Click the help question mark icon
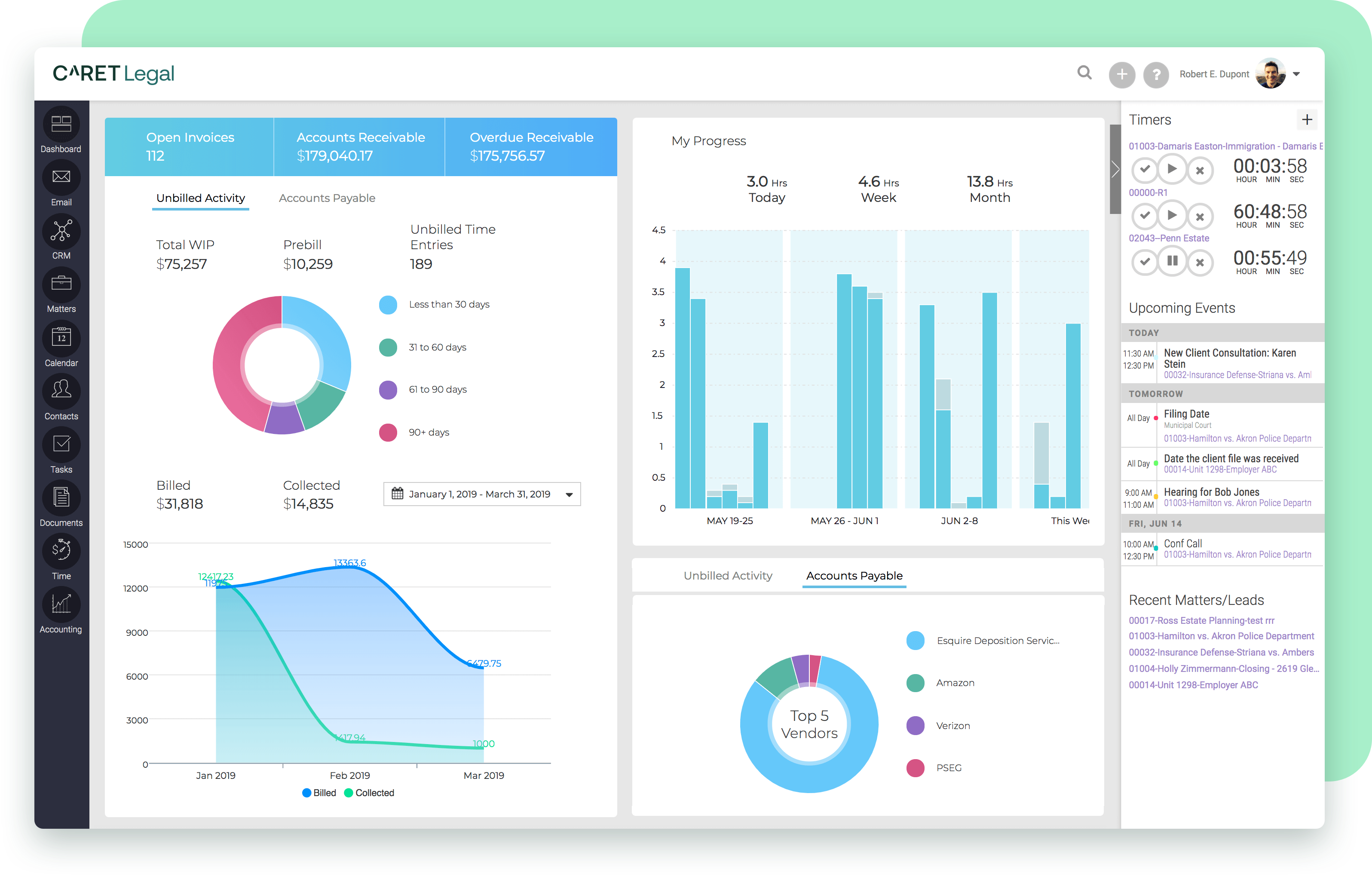Viewport: 1372px width, 876px height. pos(1156,75)
